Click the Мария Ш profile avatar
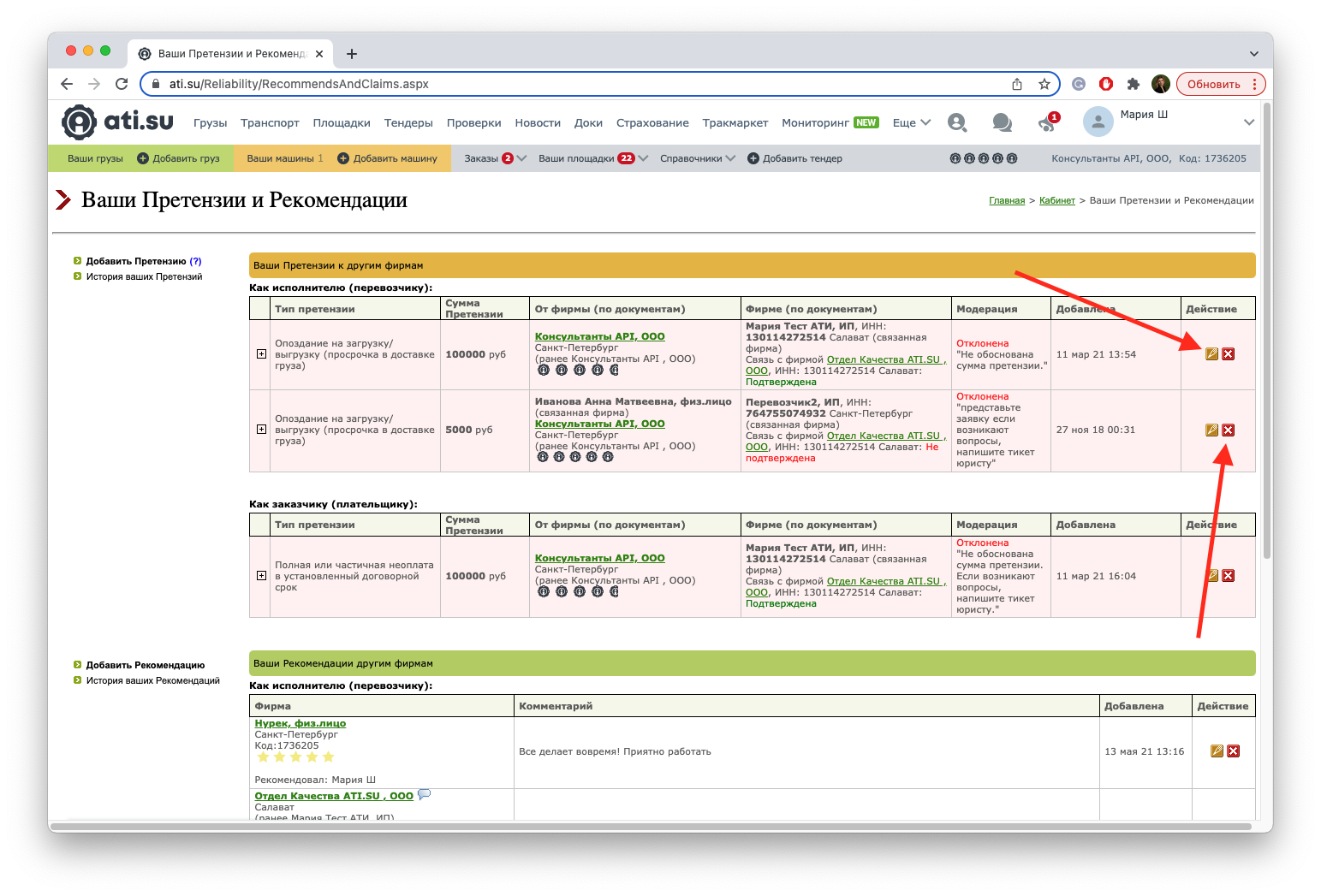1321x896 pixels. coord(1098,122)
